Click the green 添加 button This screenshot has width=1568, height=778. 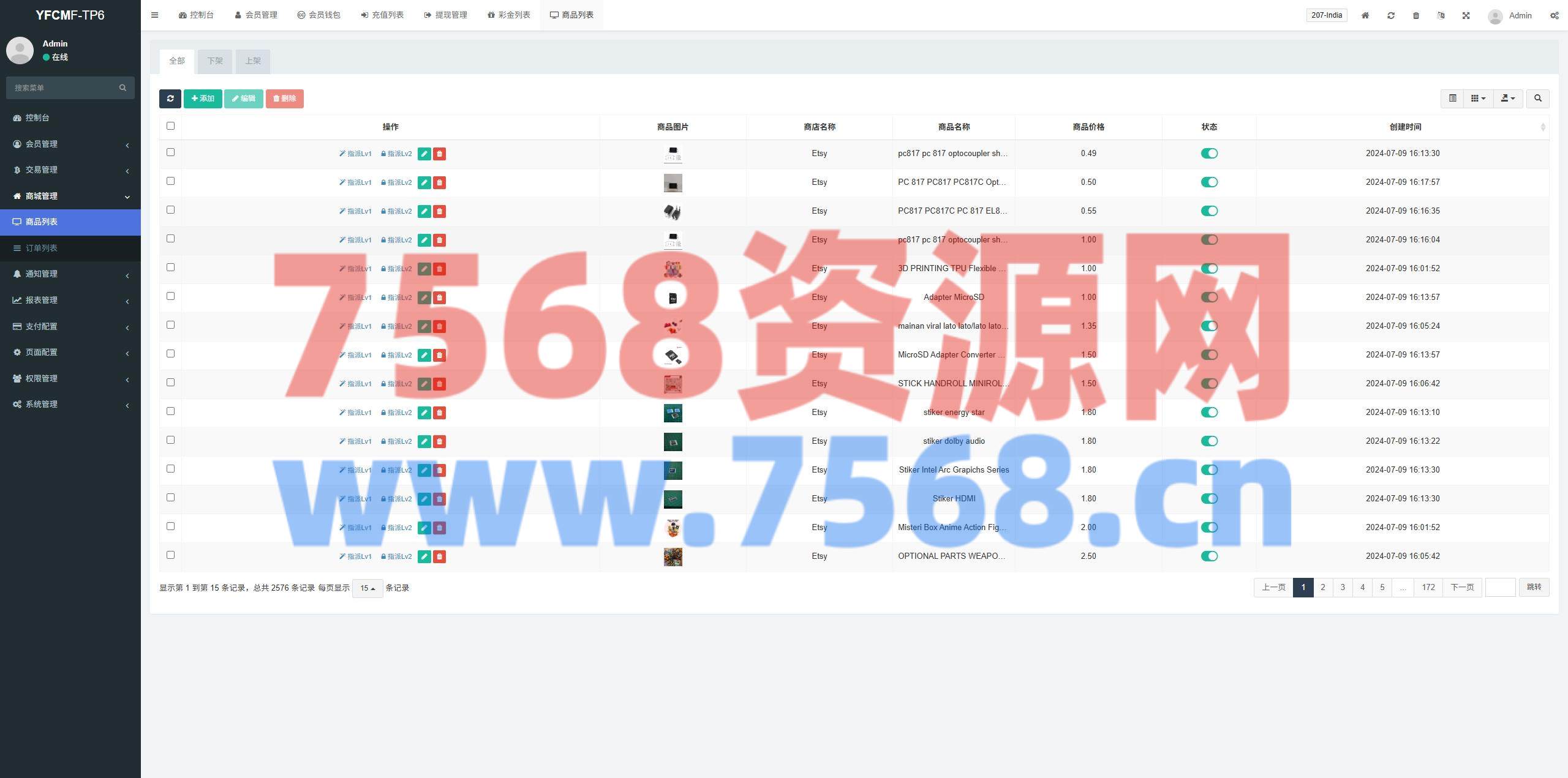pos(203,99)
